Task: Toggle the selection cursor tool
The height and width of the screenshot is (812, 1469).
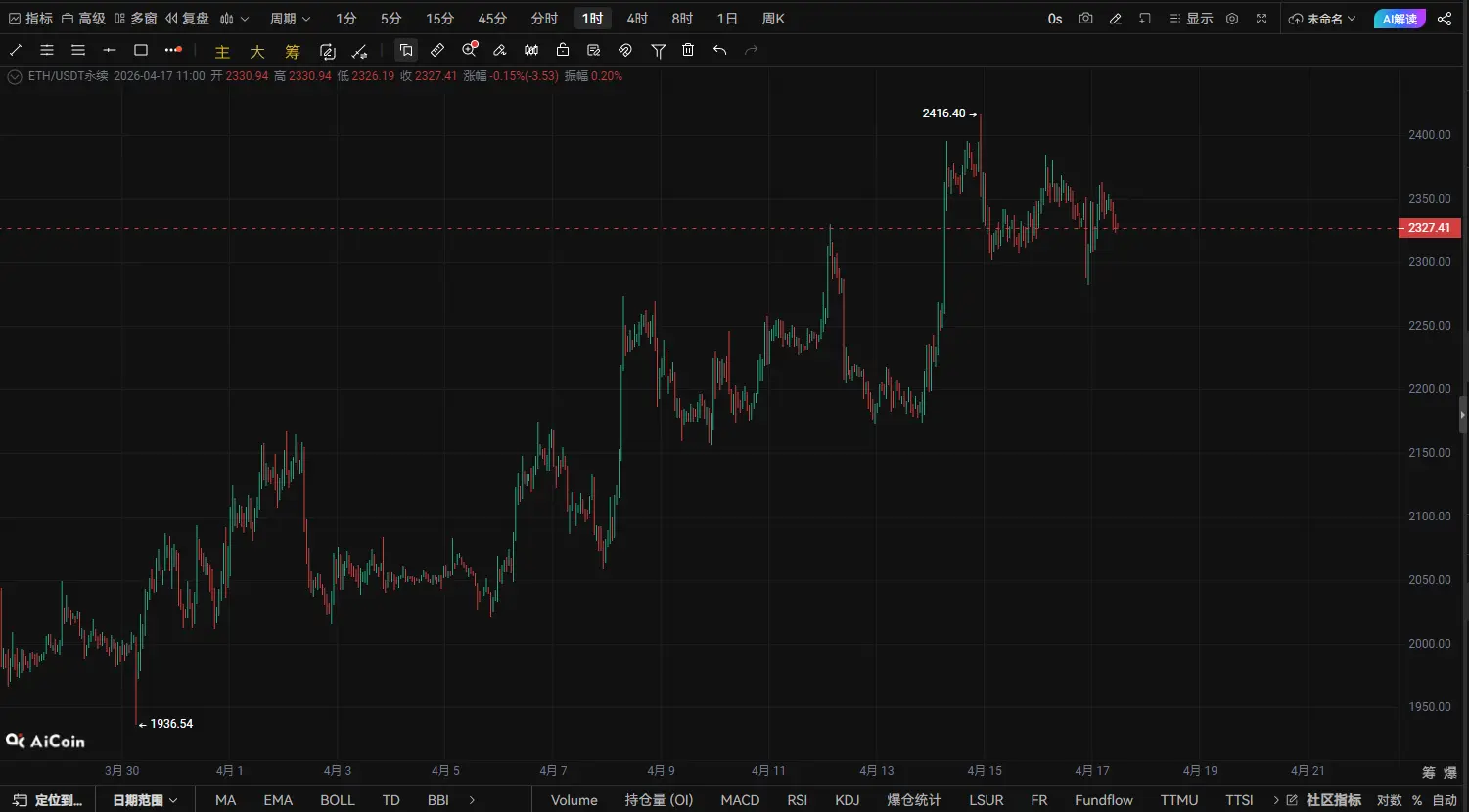Action: [x=406, y=50]
